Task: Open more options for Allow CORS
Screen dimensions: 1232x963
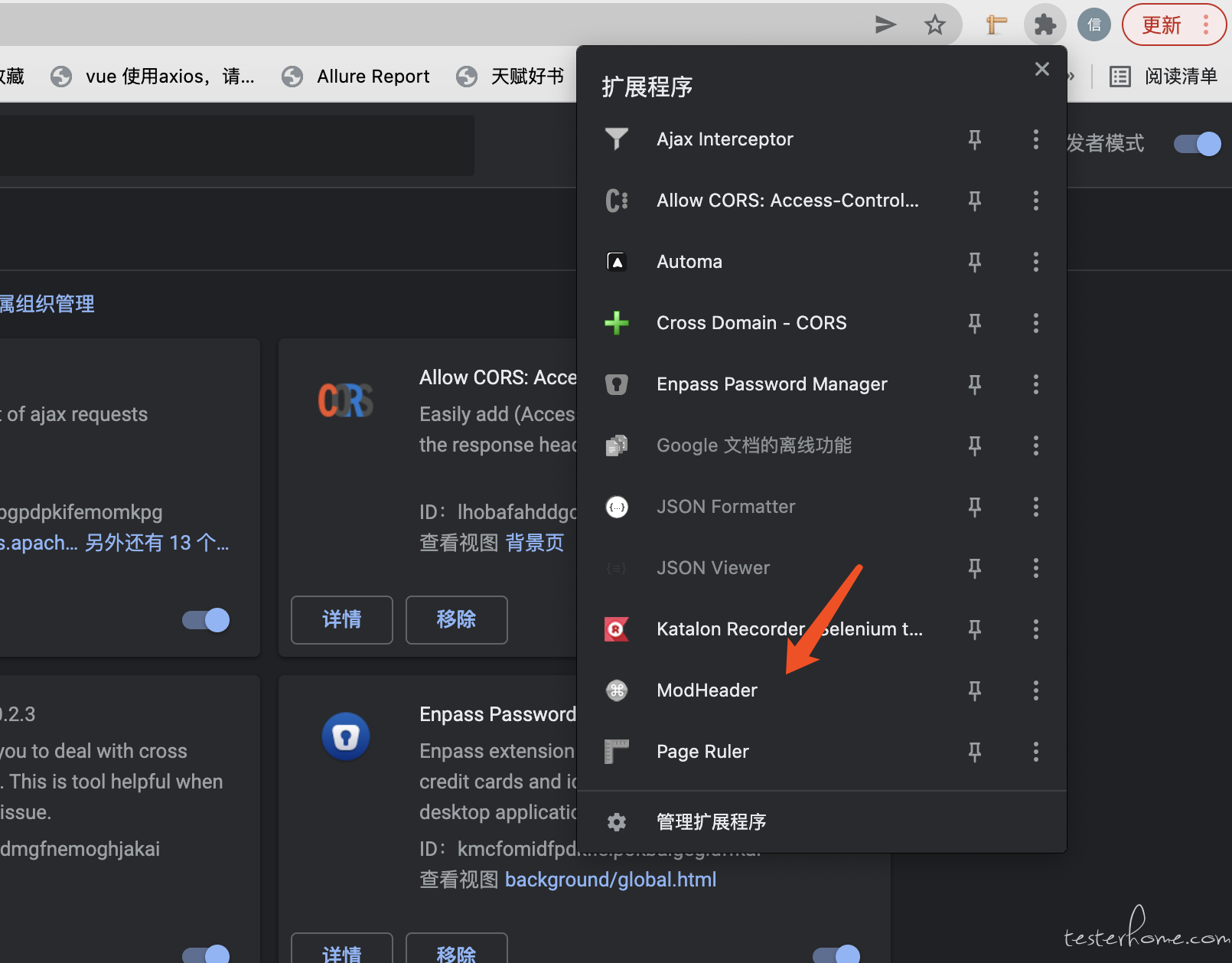Action: click(x=1036, y=201)
